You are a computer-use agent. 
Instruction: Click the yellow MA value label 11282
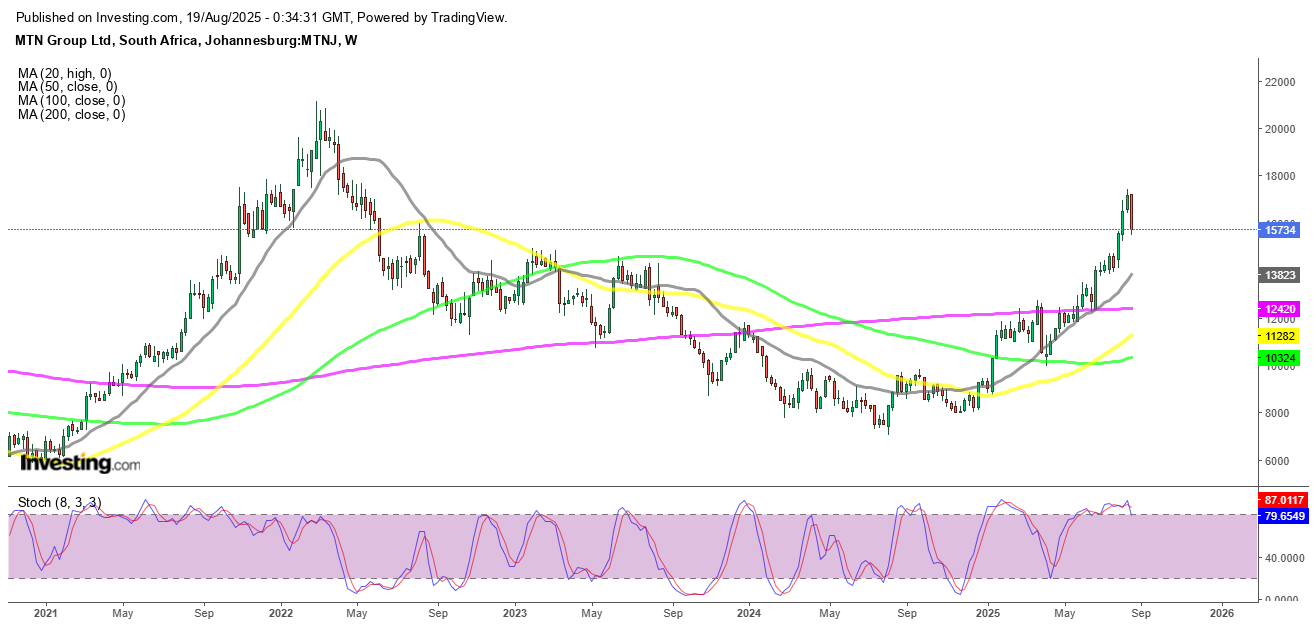pos(1281,337)
